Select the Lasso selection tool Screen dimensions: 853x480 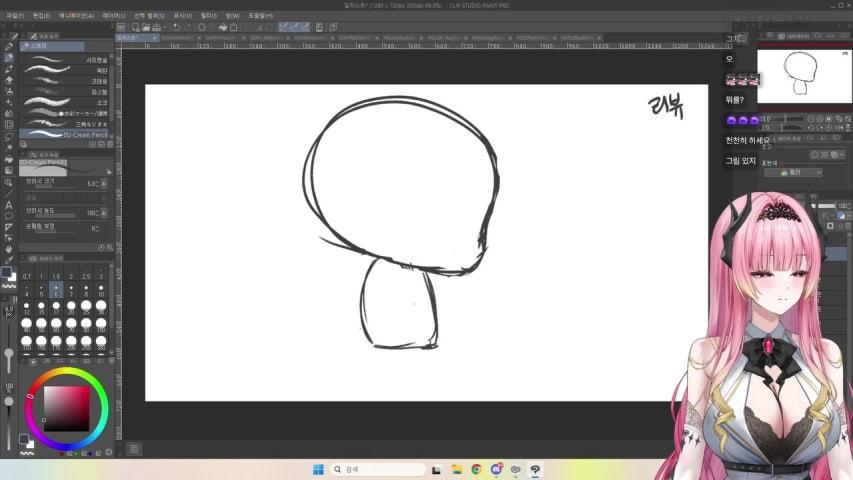pos(9,136)
